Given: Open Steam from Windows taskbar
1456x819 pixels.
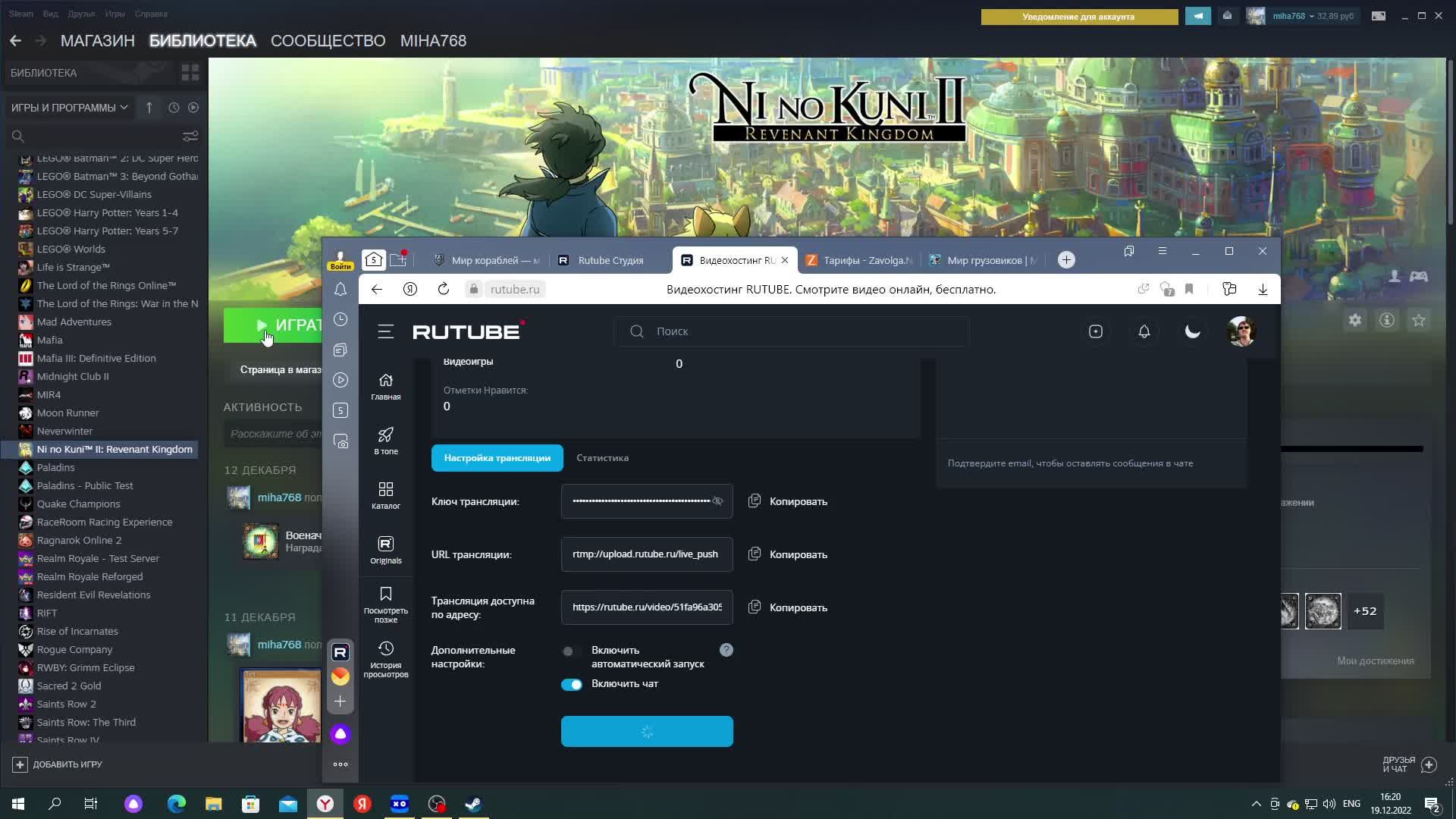Looking at the screenshot, I should tap(473, 804).
